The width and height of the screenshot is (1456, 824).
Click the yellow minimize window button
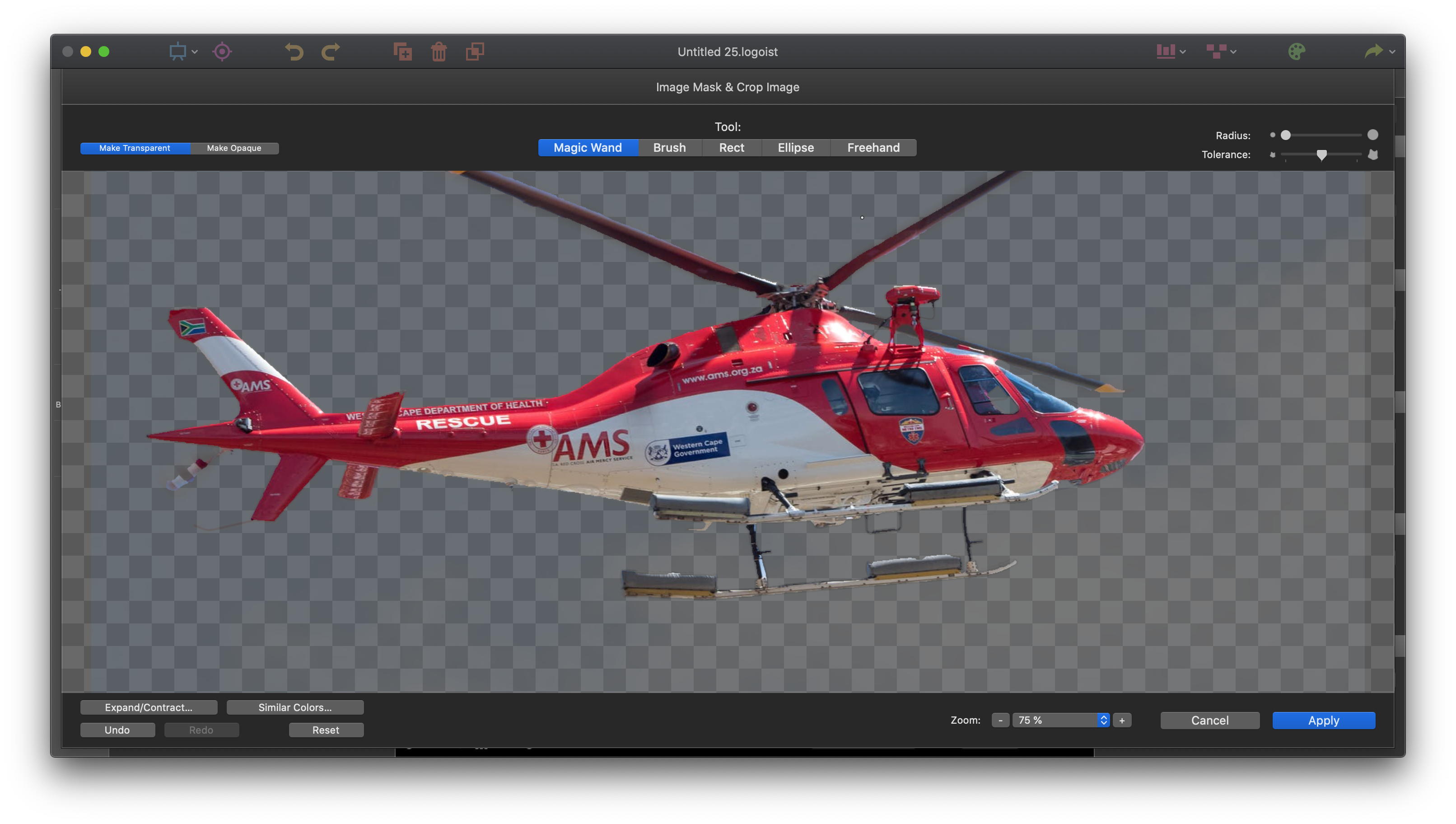pos(86,52)
